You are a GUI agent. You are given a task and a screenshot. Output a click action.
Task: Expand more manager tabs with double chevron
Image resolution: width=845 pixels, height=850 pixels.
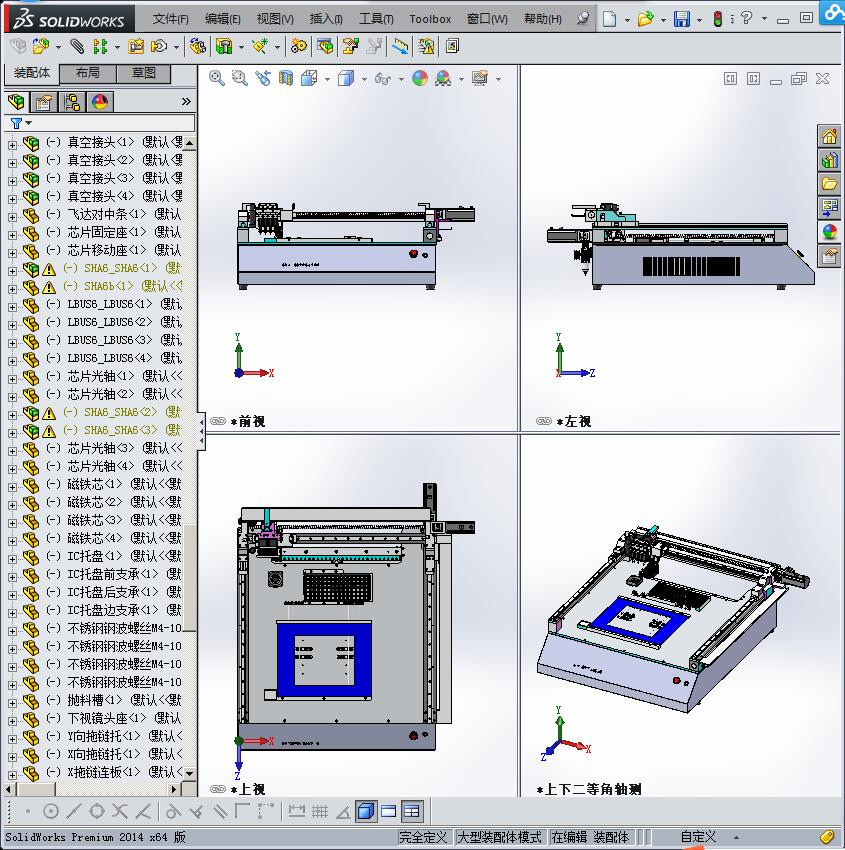186,101
